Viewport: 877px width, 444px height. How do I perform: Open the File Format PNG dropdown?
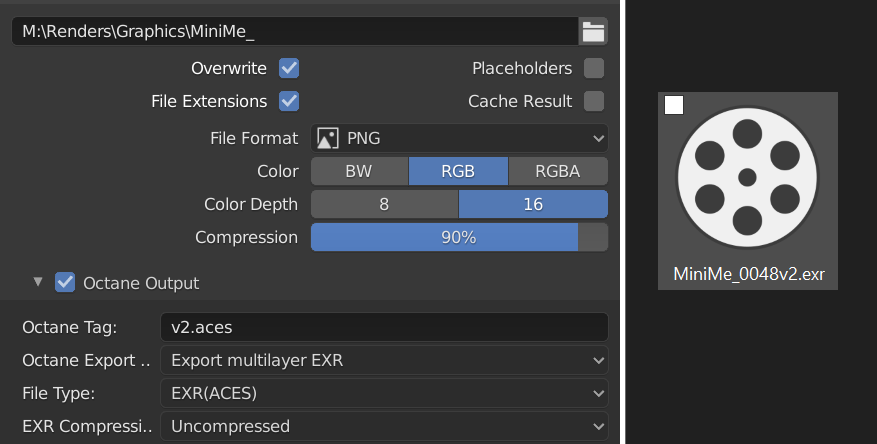tap(460, 138)
